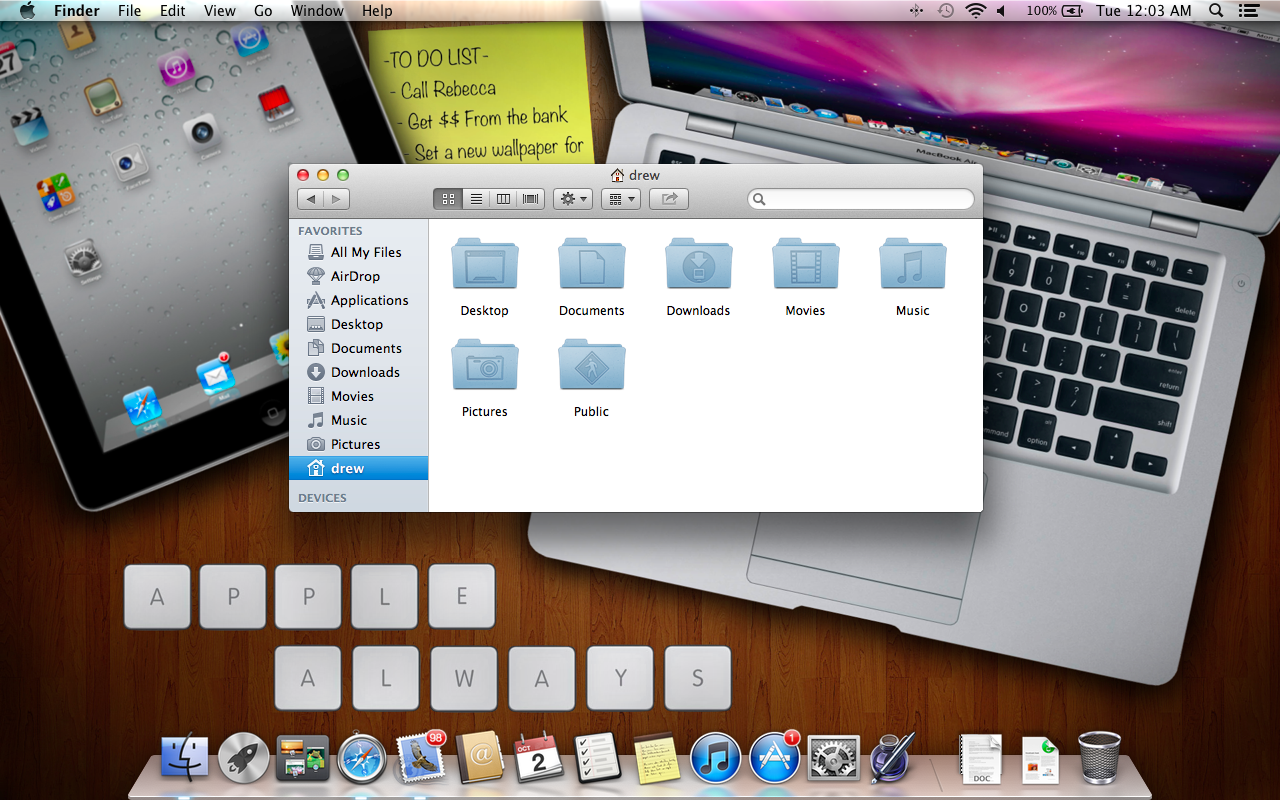Viewport: 1280px width, 800px height.
Task: Click the Share toolbar button
Action: 669,199
